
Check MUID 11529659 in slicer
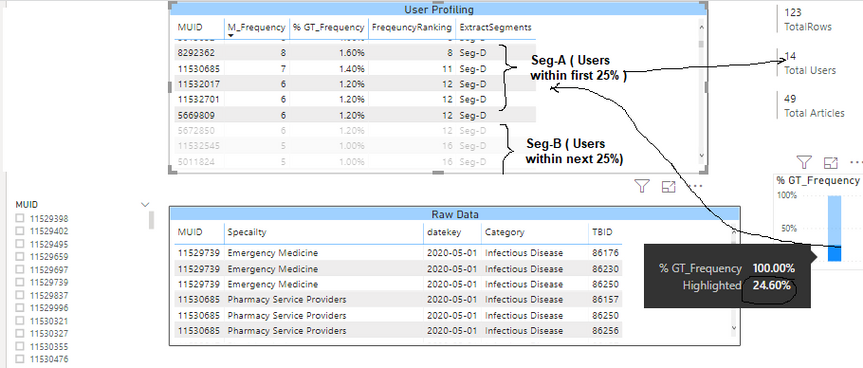(x=20, y=256)
